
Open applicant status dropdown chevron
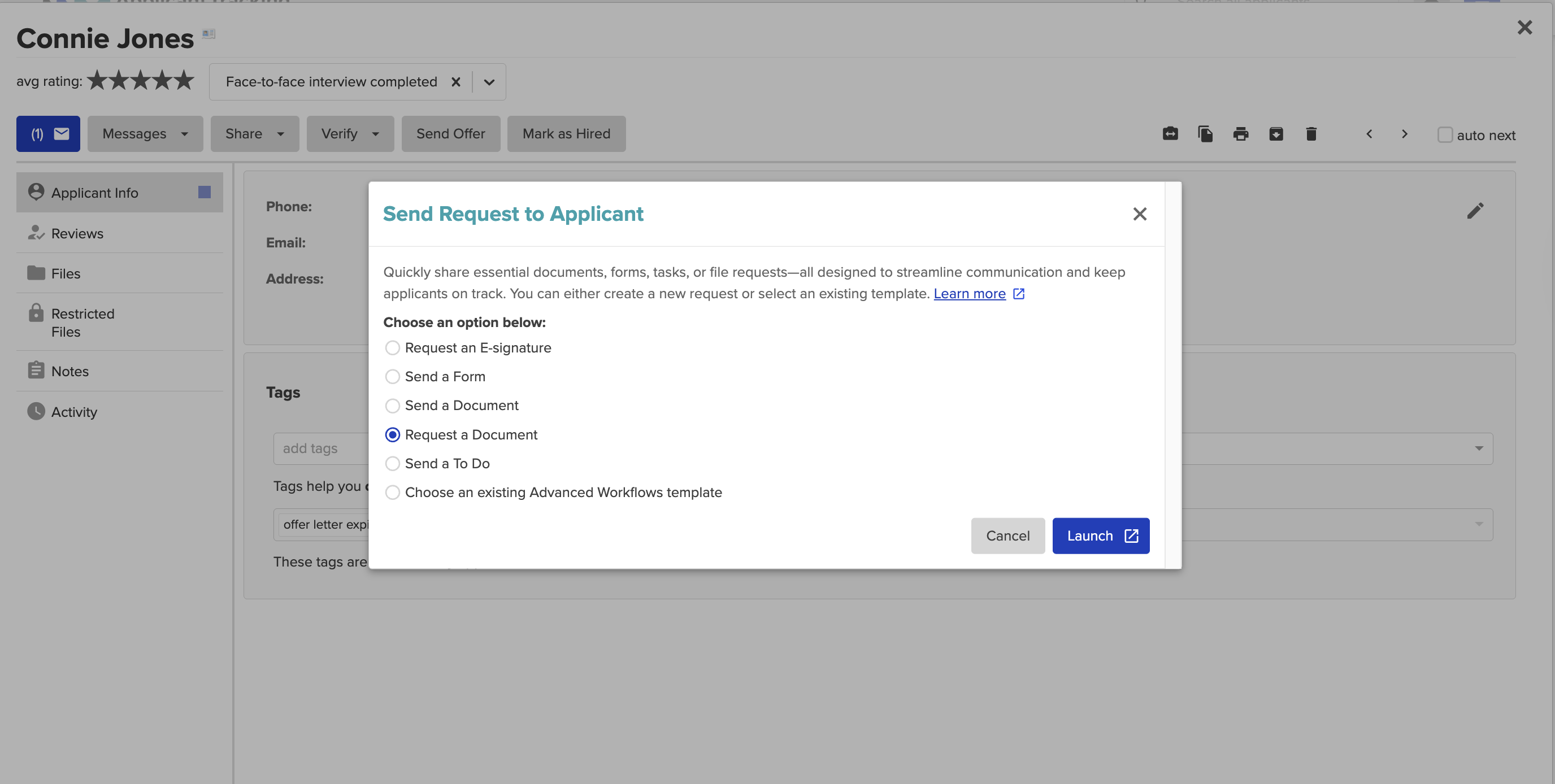pos(489,82)
